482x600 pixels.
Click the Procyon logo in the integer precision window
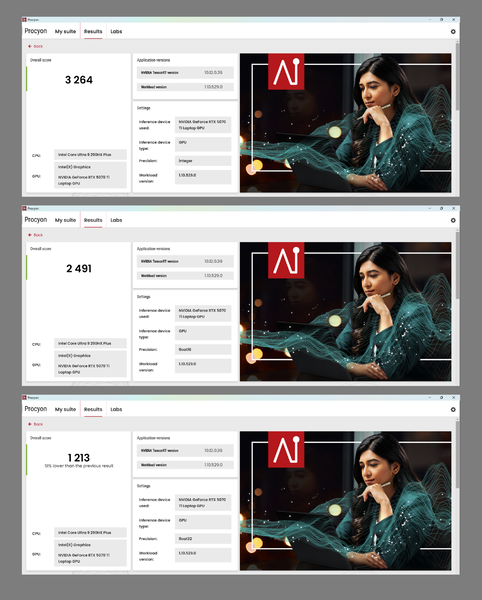[36, 31]
